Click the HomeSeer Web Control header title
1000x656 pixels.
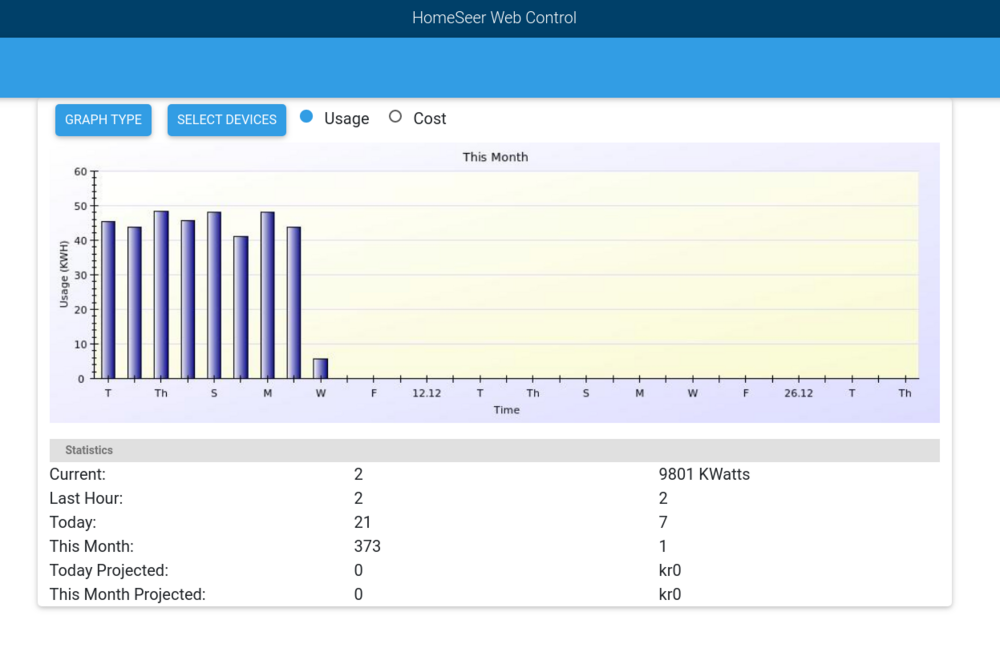494,18
